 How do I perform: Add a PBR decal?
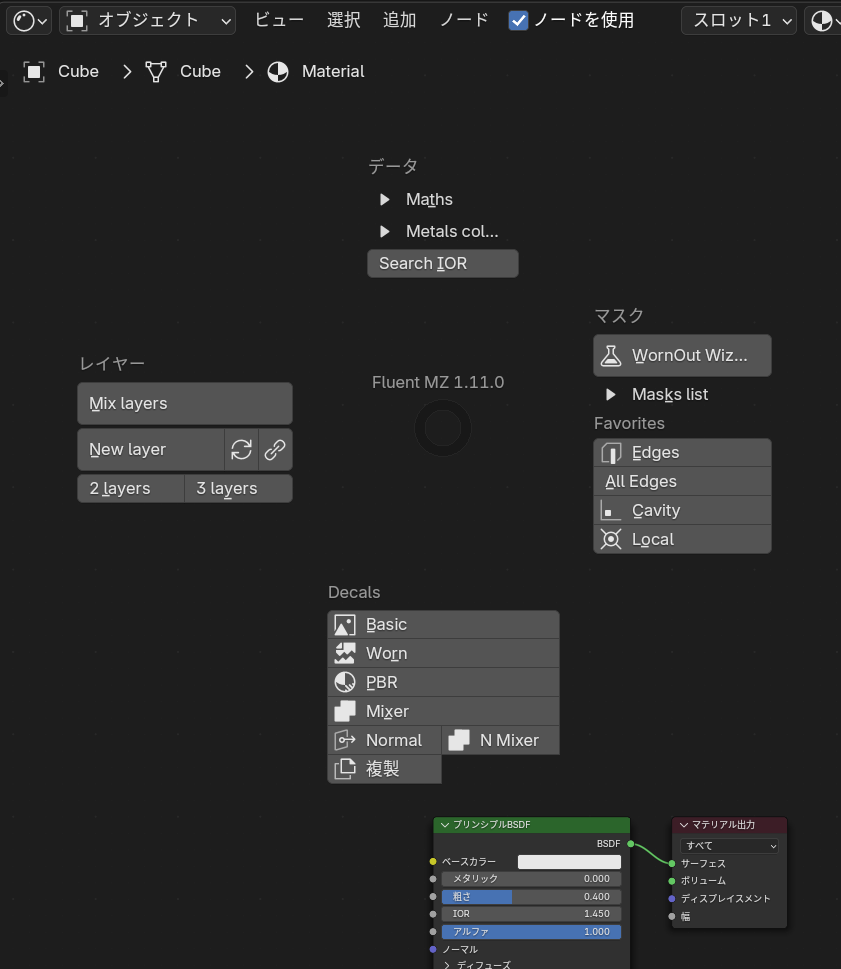(x=443, y=683)
